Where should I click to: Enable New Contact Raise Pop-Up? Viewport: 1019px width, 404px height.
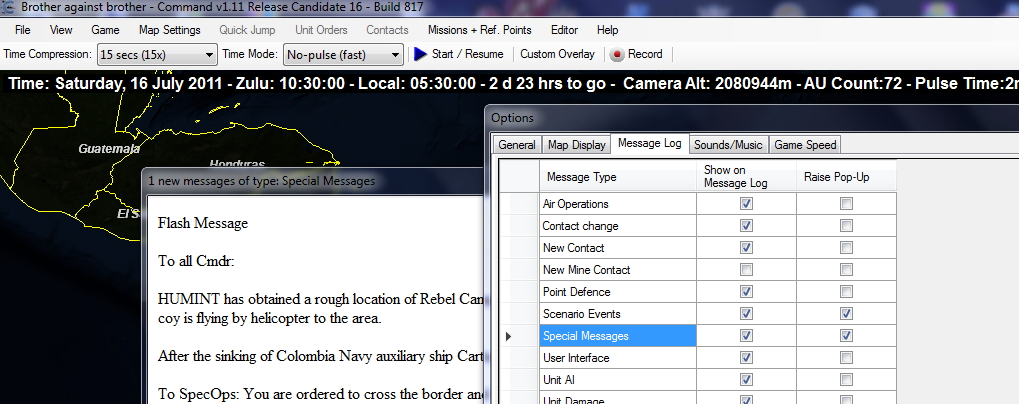846,248
